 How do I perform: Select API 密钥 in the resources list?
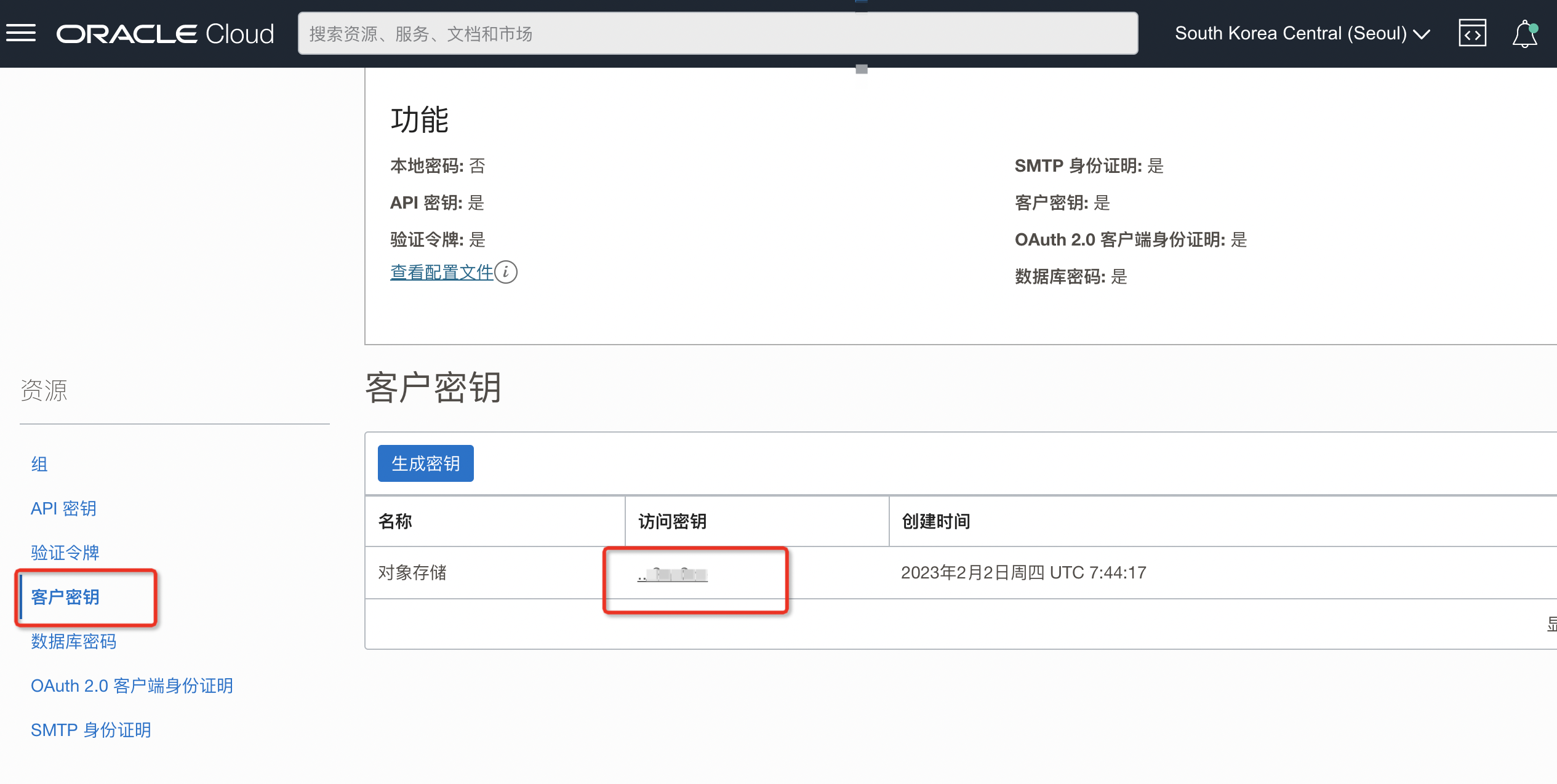click(x=63, y=508)
